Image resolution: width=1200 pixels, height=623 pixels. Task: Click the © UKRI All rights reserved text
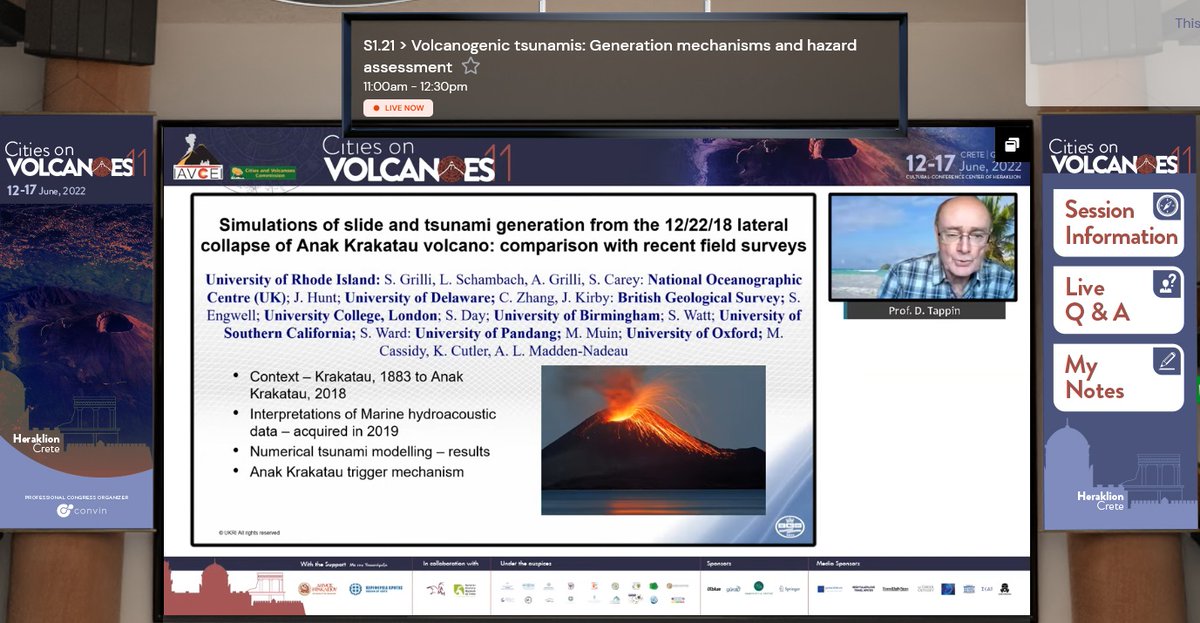pos(249,533)
